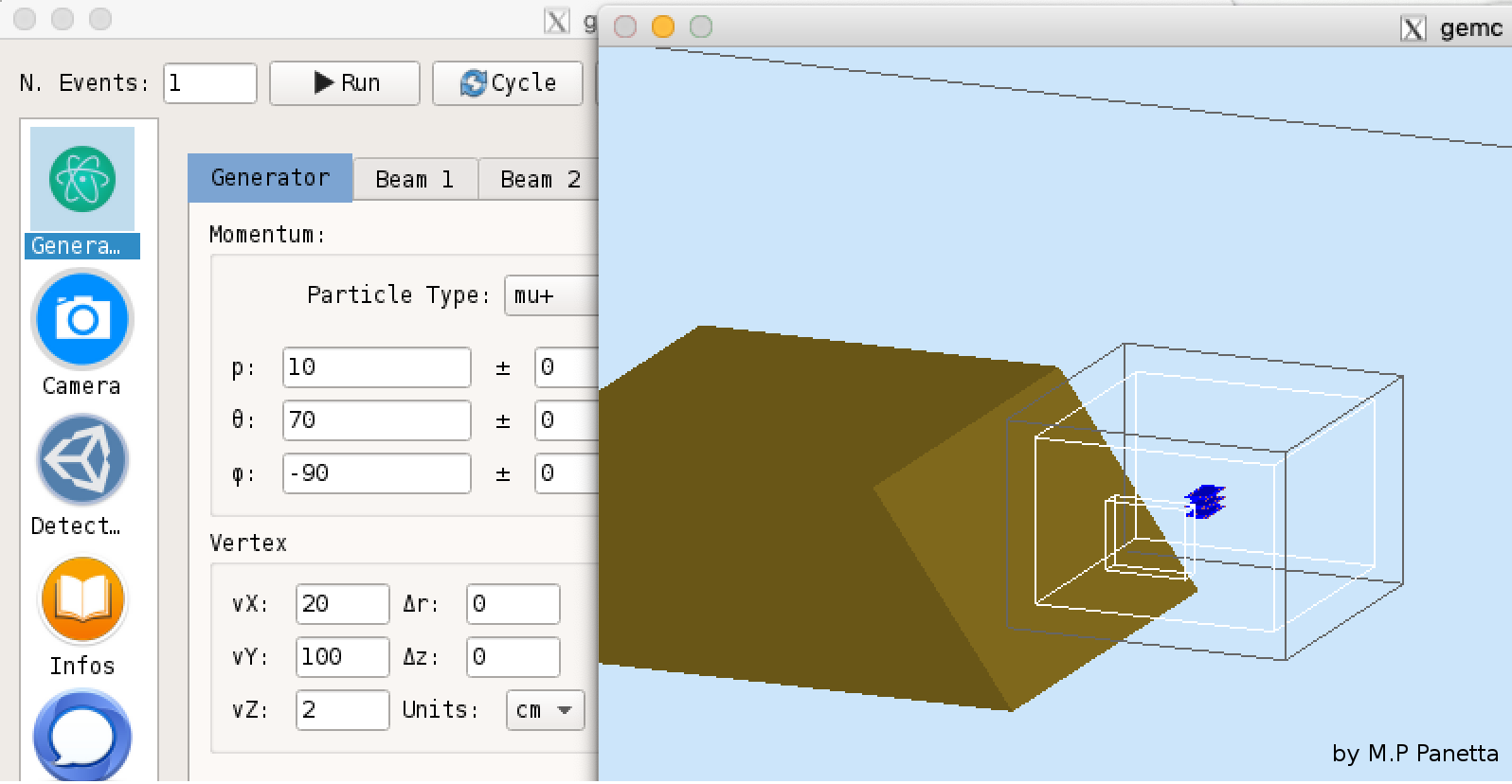The image size is (1512, 784).
Task: Click the Δz input field
Action: point(513,657)
